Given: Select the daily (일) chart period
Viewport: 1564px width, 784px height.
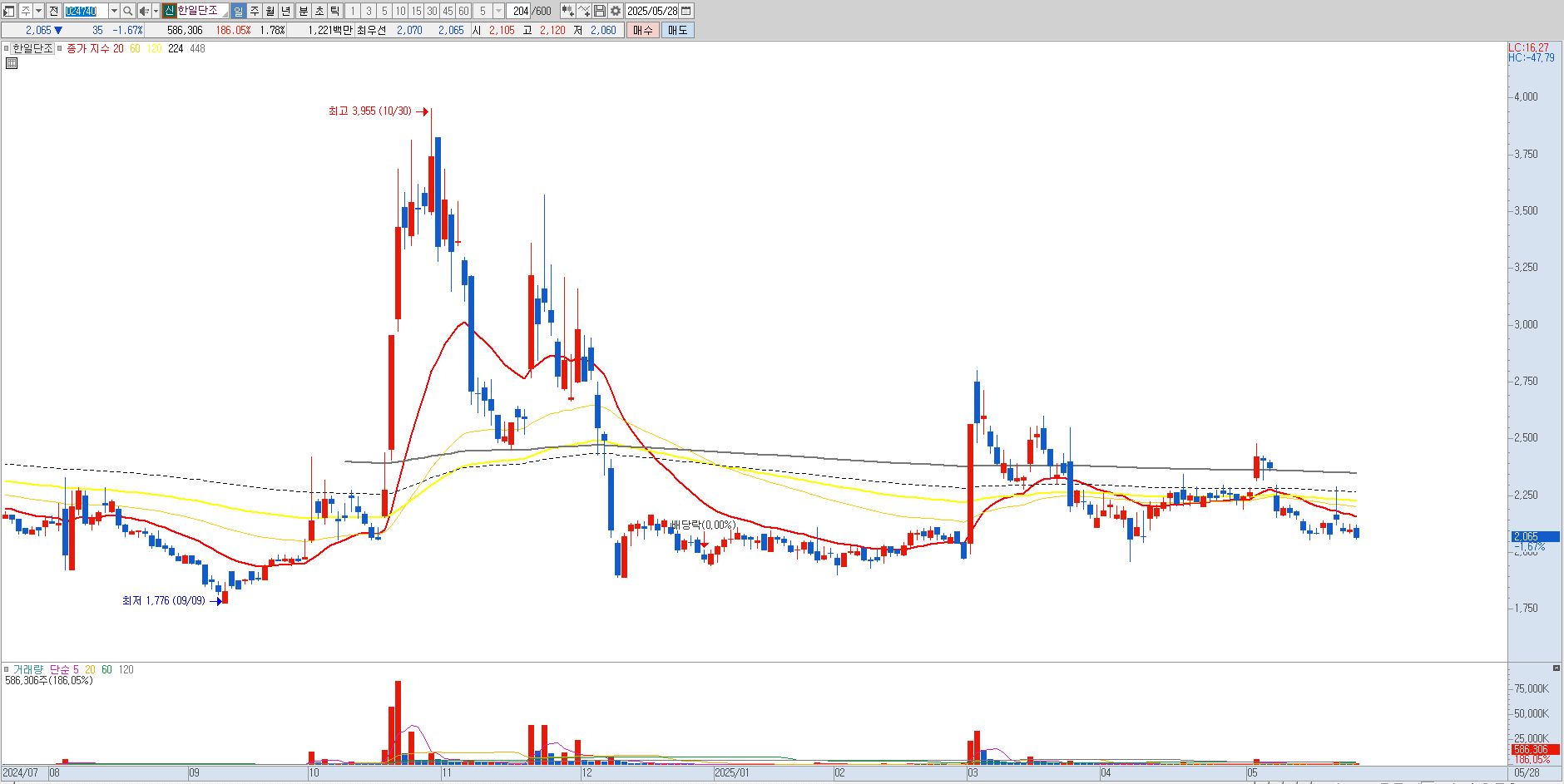Looking at the screenshot, I should point(238,11).
